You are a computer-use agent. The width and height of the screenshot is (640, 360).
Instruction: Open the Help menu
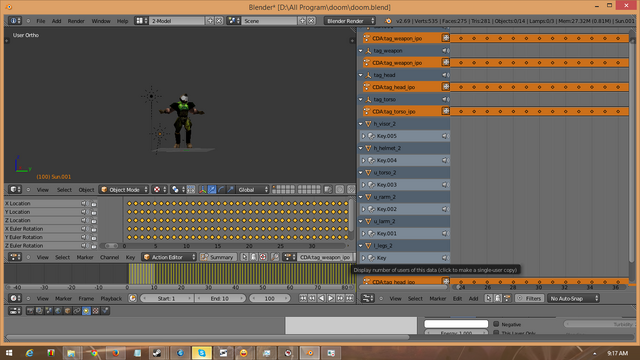click(122, 21)
